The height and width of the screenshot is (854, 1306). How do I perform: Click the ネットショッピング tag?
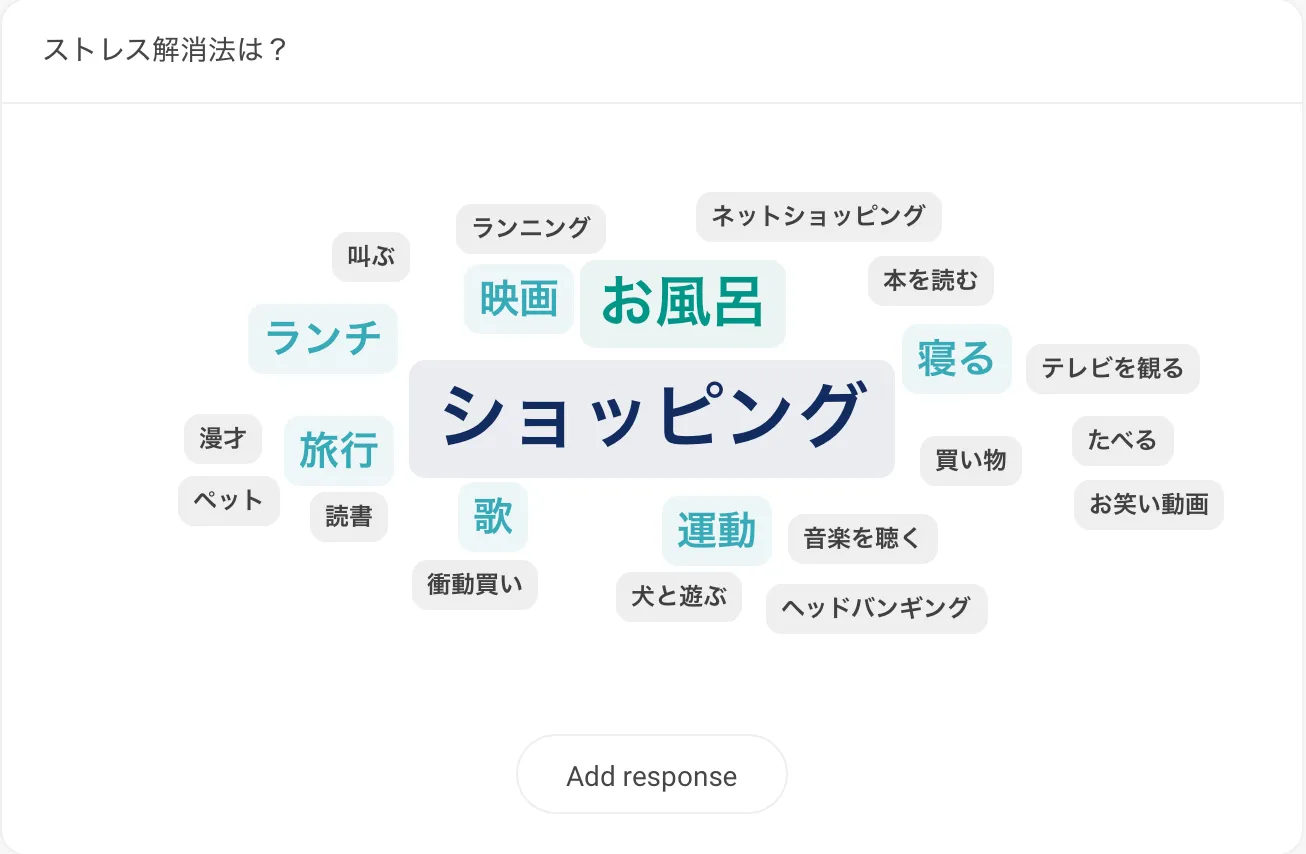(x=818, y=216)
